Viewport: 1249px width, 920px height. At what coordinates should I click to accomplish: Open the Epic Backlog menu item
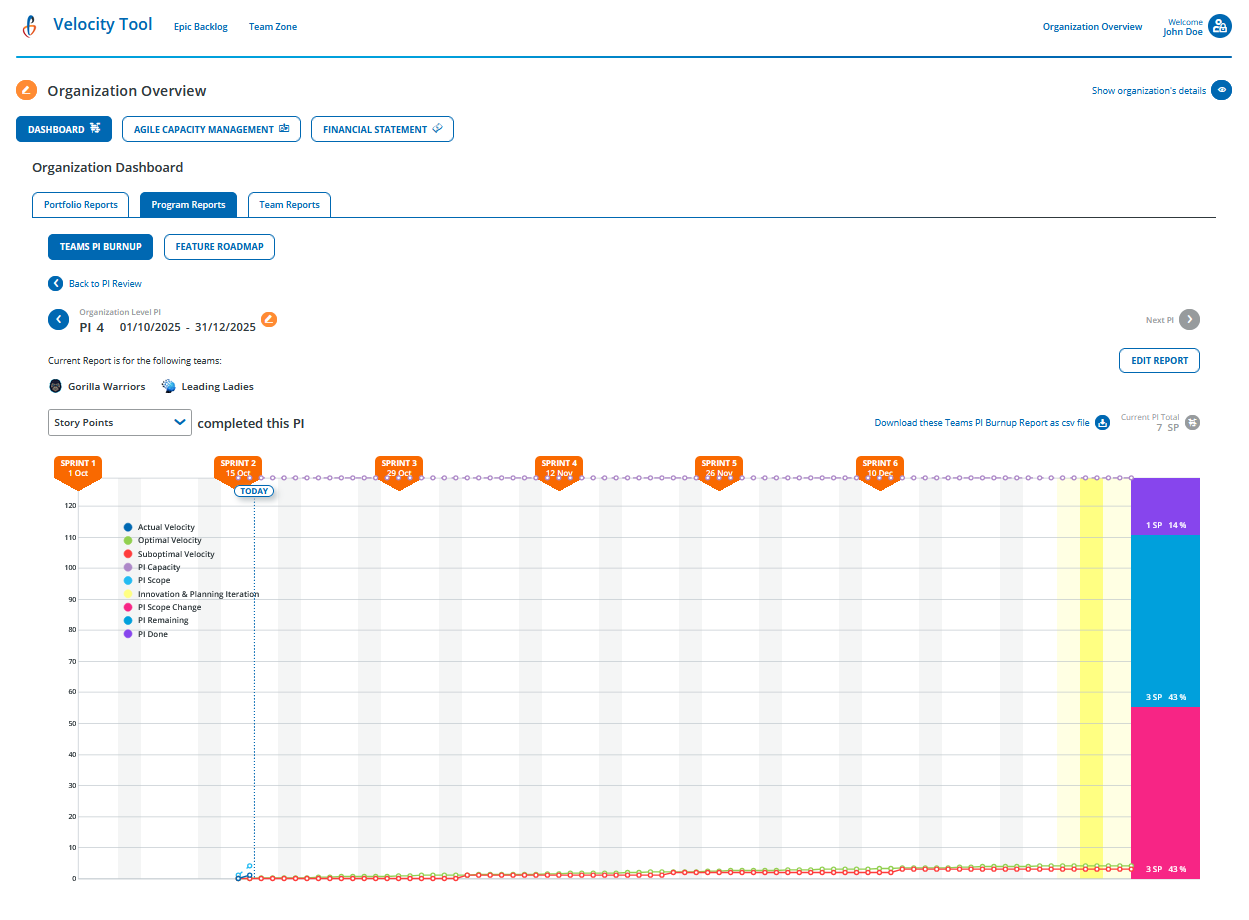pos(200,27)
